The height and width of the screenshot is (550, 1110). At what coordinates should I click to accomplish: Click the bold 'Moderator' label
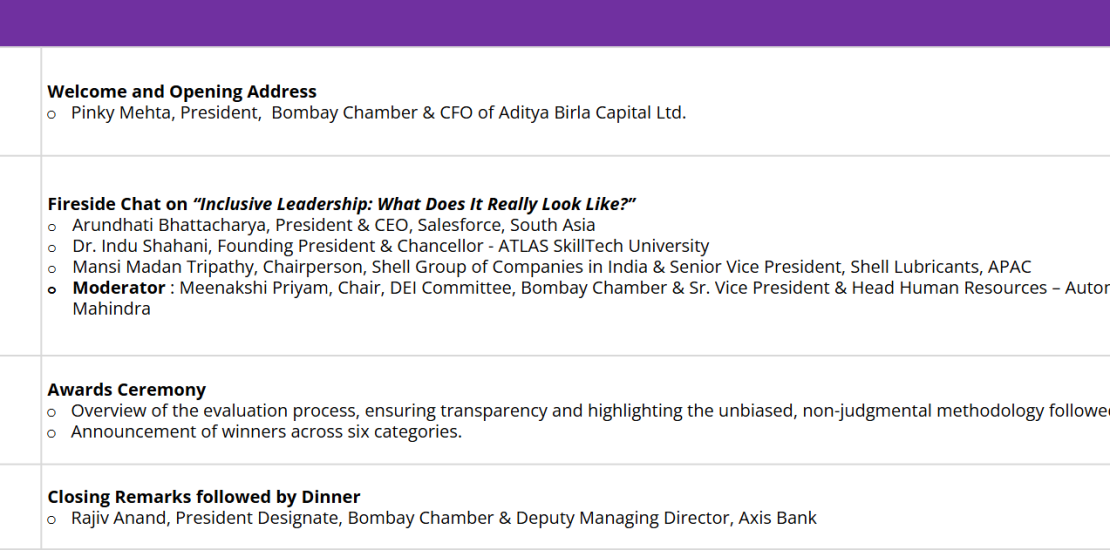[119, 288]
